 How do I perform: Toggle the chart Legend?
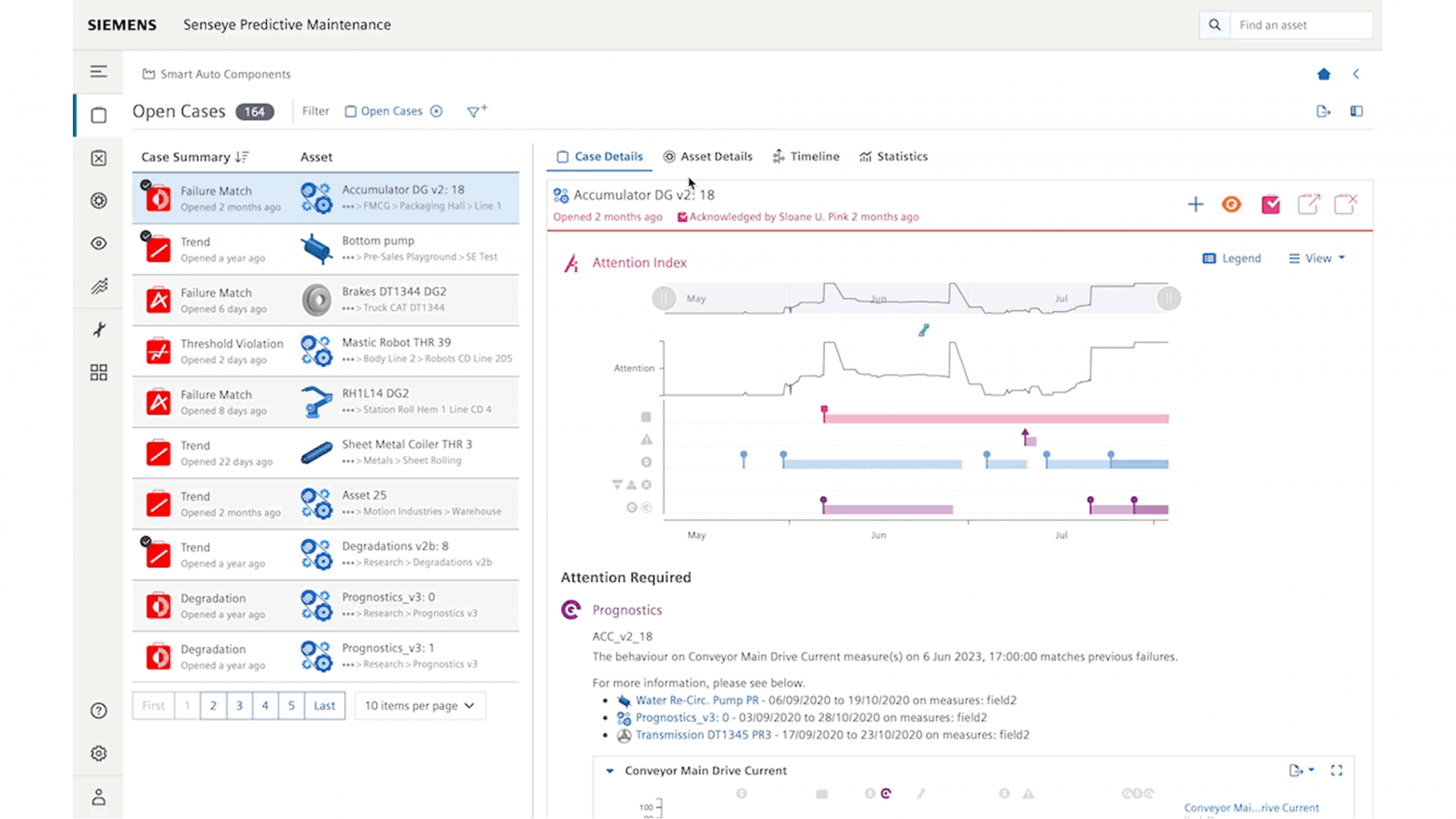[x=1231, y=259]
